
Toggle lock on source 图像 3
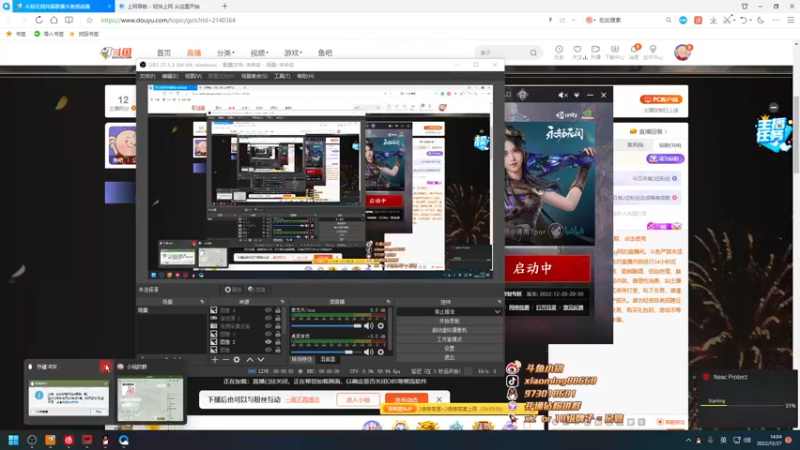[x=278, y=334]
